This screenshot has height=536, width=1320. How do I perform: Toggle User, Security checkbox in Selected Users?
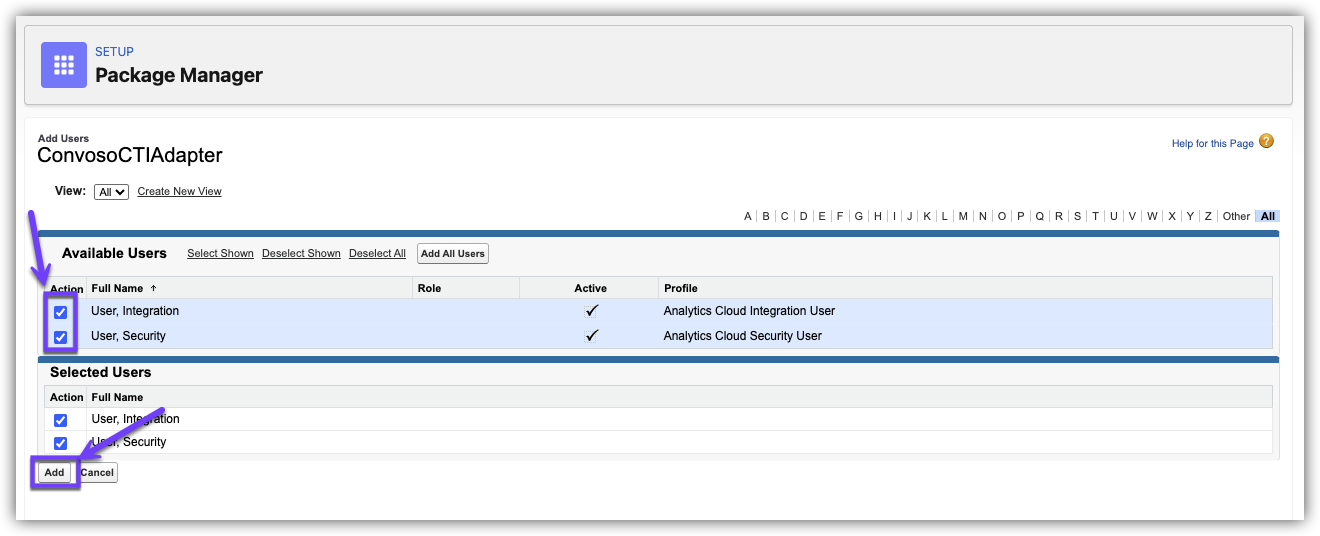[61, 443]
